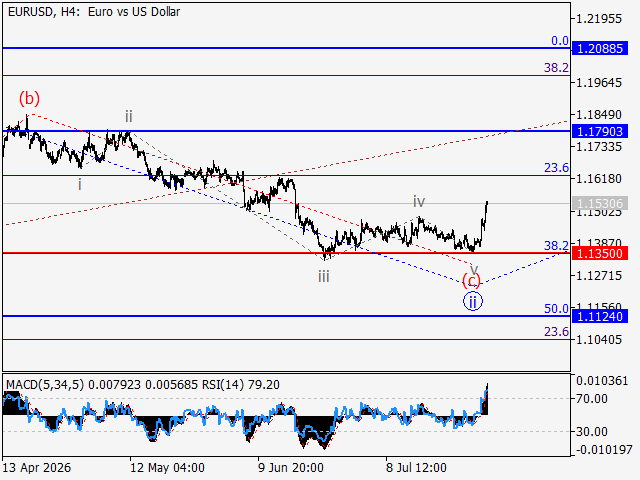Select the 1.20885 price label
Screen dimensions: 640x480
coord(600,49)
